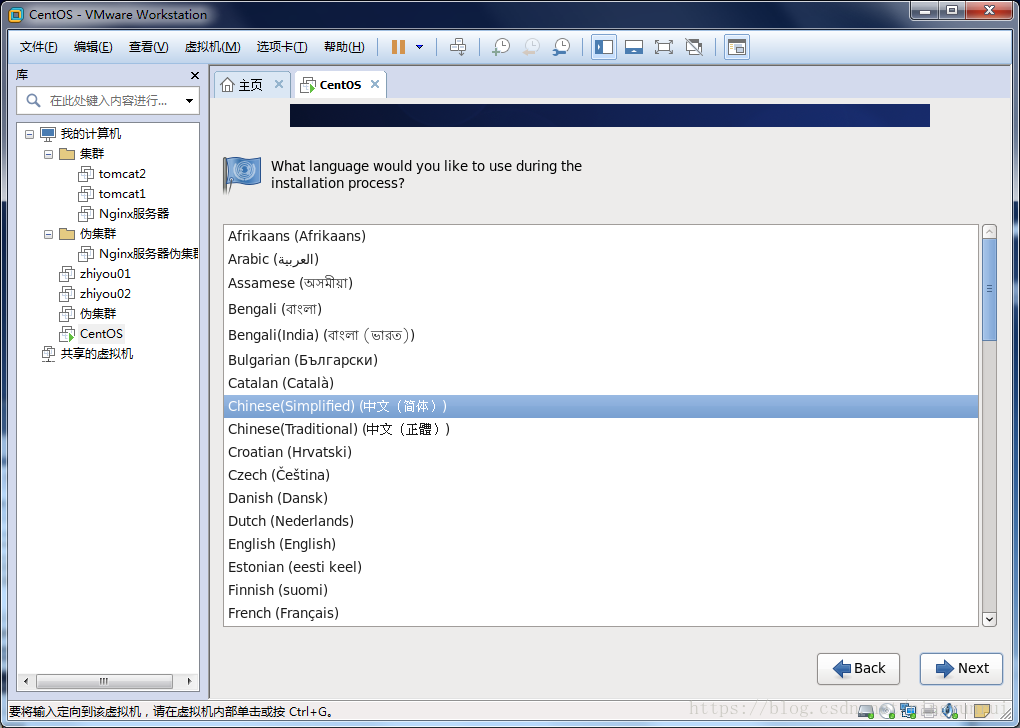Click the sound card status icon

pyautogui.click(x=950, y=710)
